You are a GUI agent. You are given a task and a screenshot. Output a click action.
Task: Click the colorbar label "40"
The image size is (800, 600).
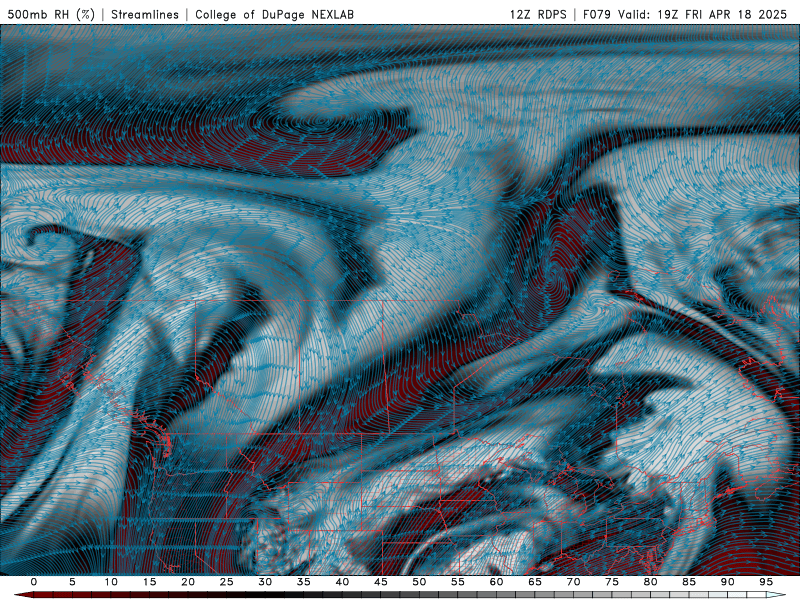point(342,582)
